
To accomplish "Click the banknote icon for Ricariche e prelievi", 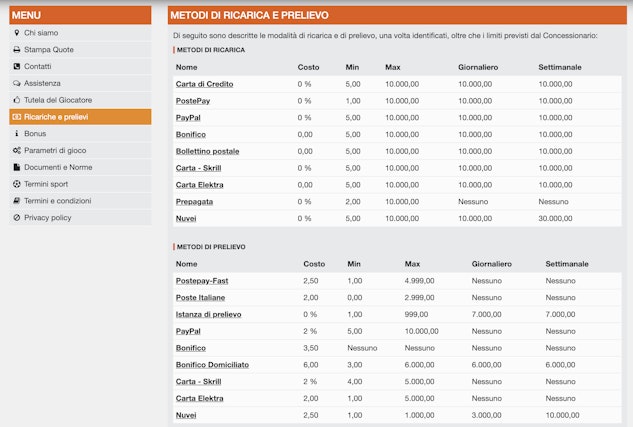I will click(x=16, y=117).
